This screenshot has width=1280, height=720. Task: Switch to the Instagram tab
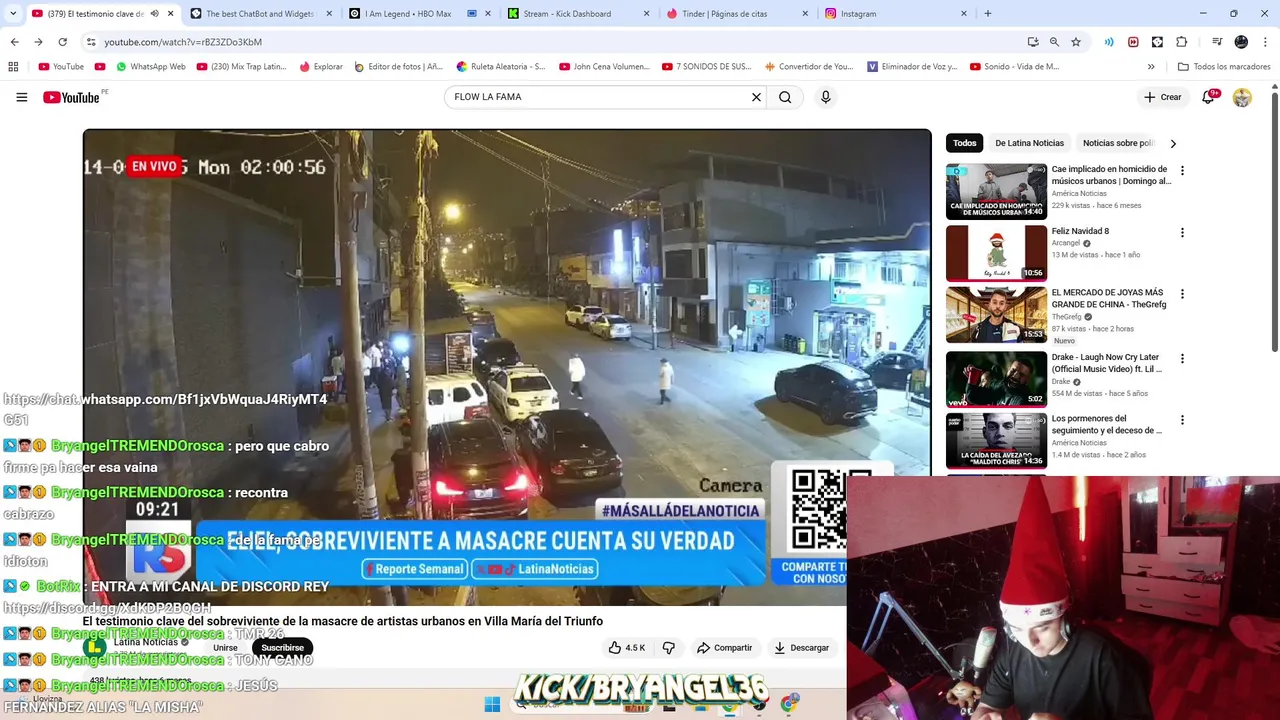coord(895,14)
